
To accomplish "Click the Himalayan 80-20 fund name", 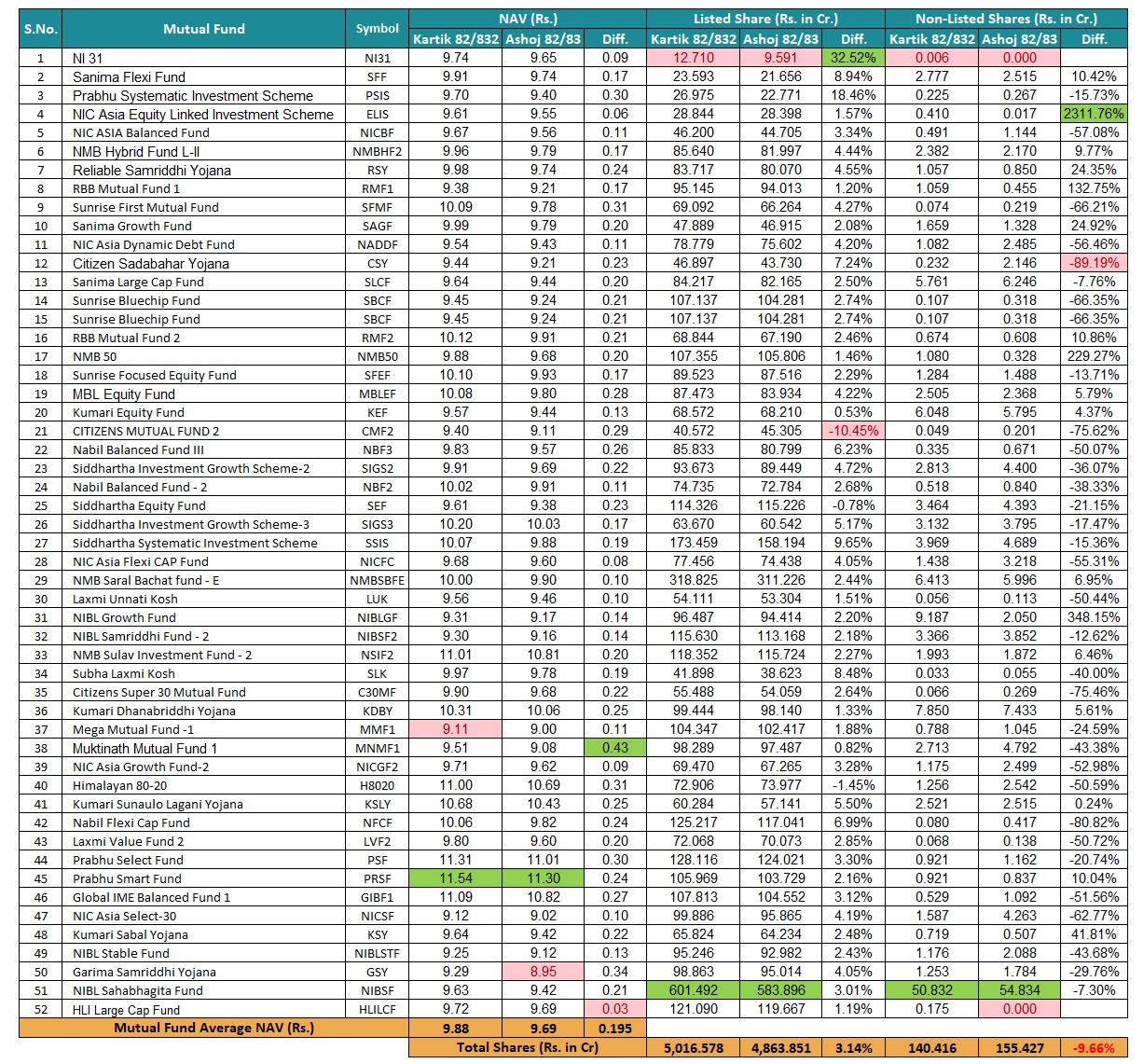I will 120,785.
